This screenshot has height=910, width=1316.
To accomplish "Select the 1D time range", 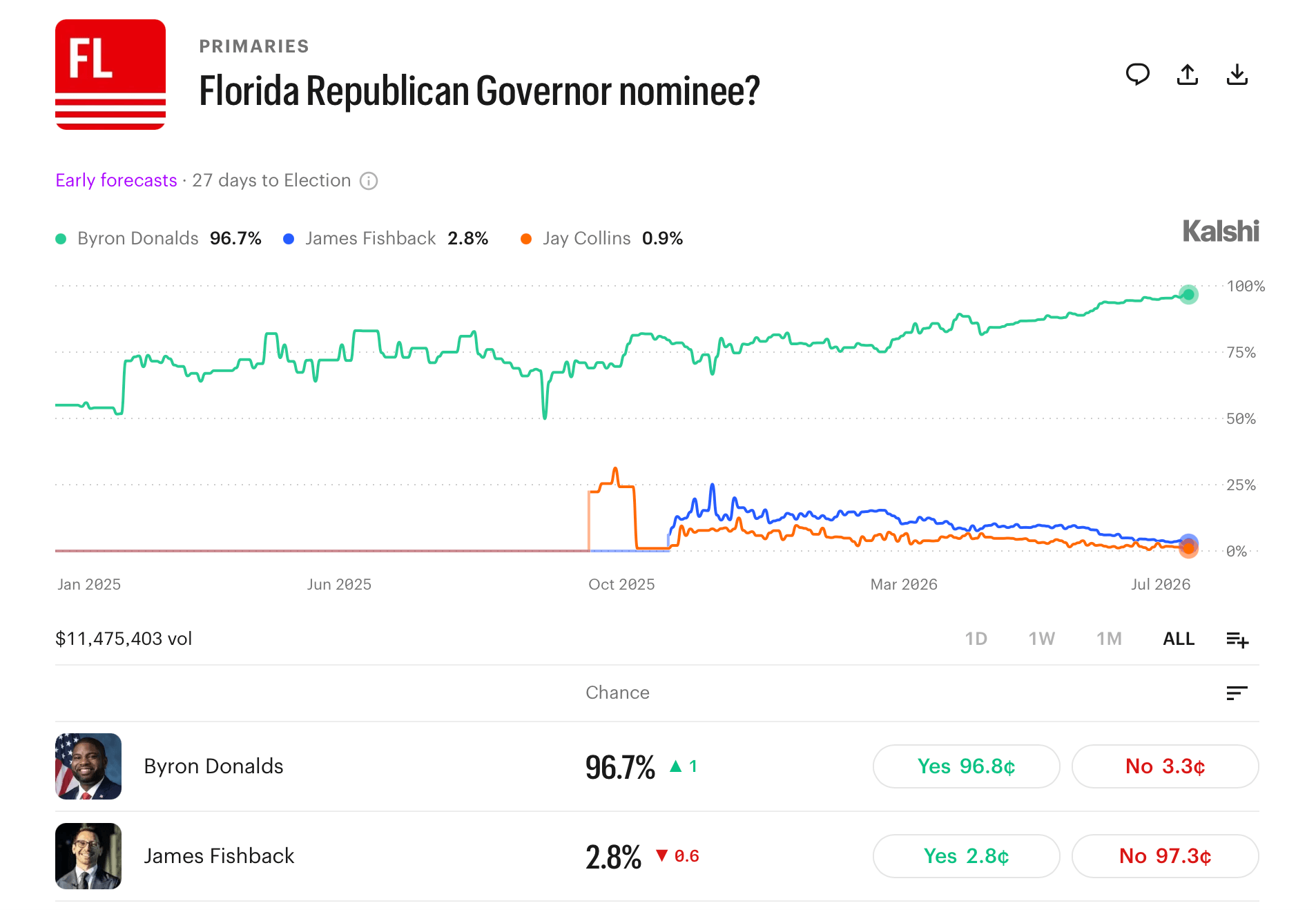I will pos(976,639).
